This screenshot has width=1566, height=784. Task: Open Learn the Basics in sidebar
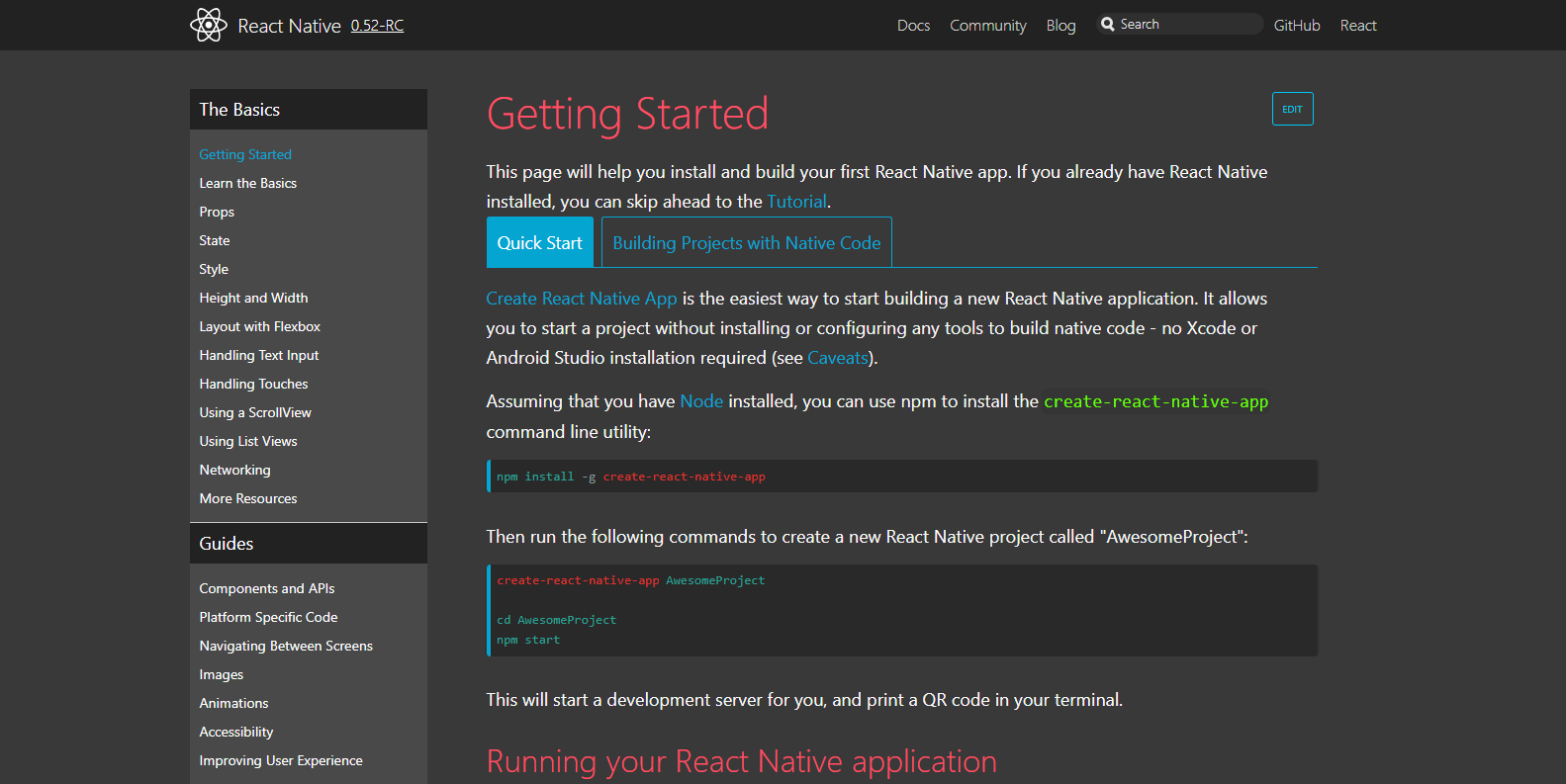tap(248, 183)
